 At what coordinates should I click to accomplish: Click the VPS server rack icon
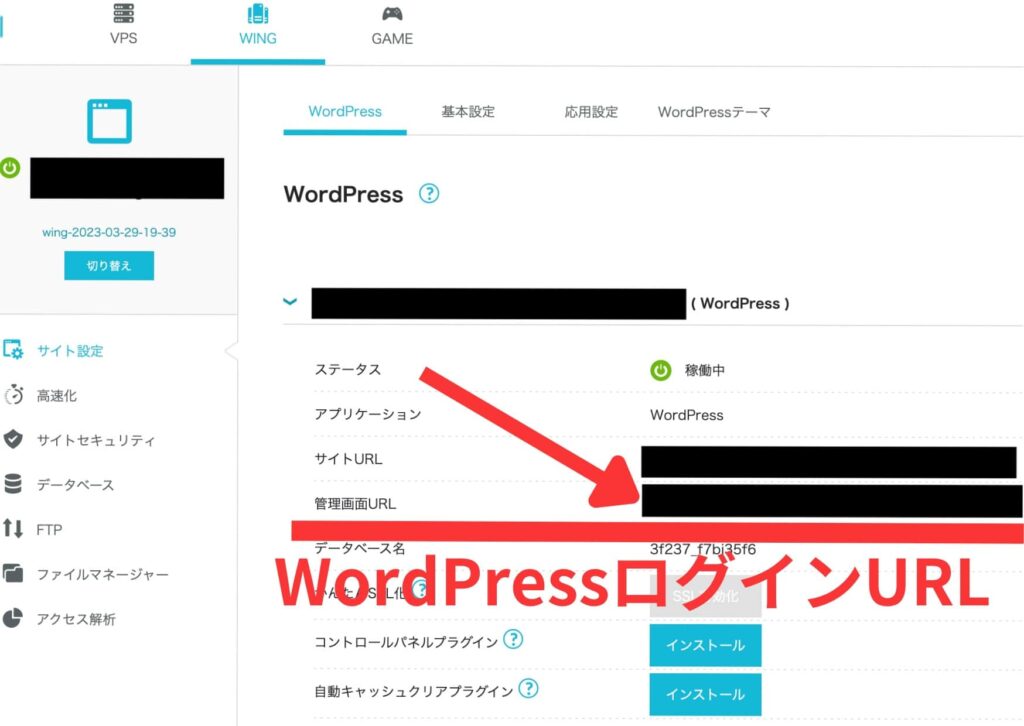click(123, 13)
